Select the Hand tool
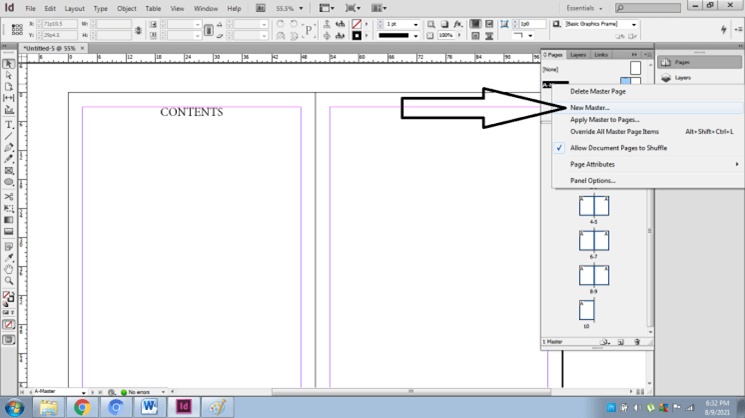 point(9,269)
